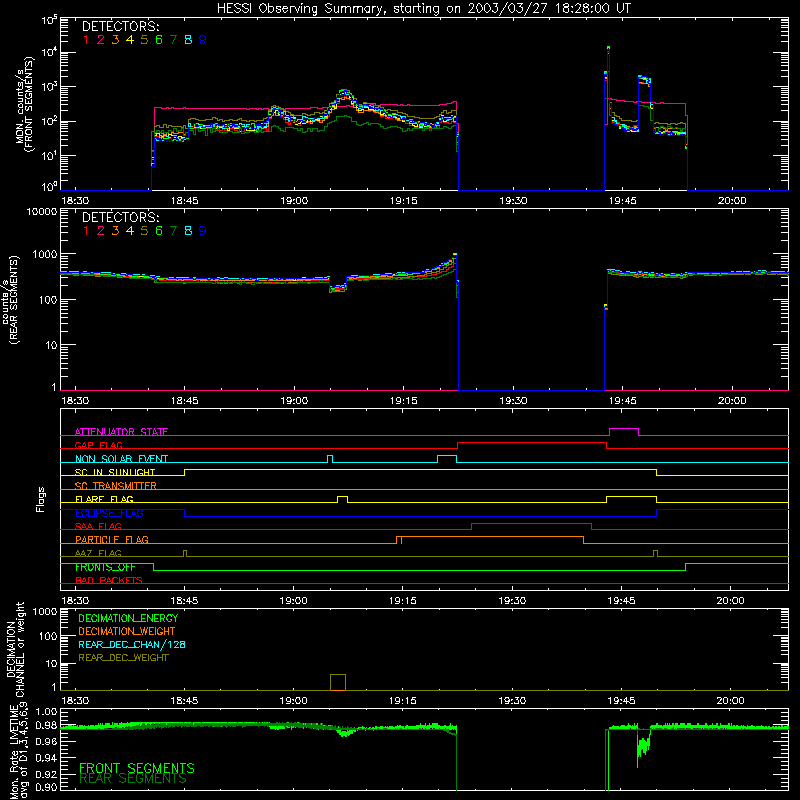Click the 0.90 livetime axis tick
The image size is (800, 800).
coord(47,787)
